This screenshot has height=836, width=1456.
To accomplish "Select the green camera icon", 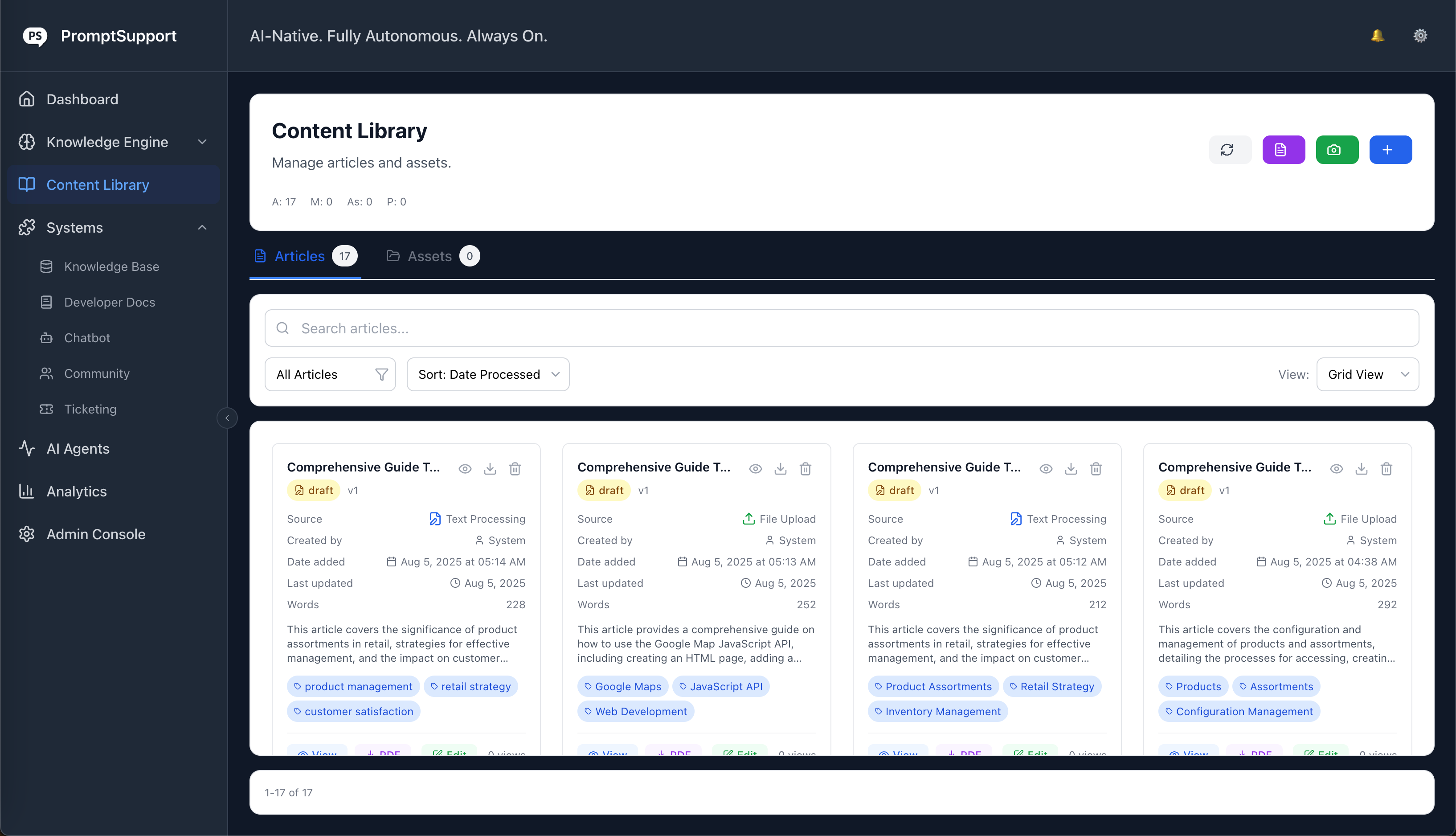I will click(1337, 149).
